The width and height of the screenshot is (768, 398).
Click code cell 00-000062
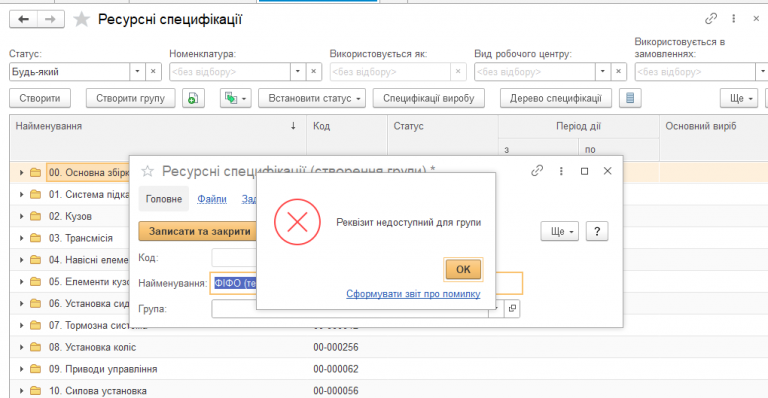tap(336, 369)
